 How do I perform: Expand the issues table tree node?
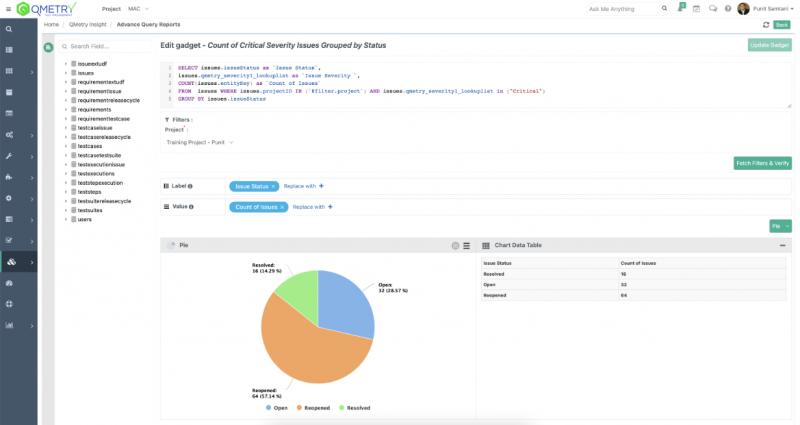(66, 73)
